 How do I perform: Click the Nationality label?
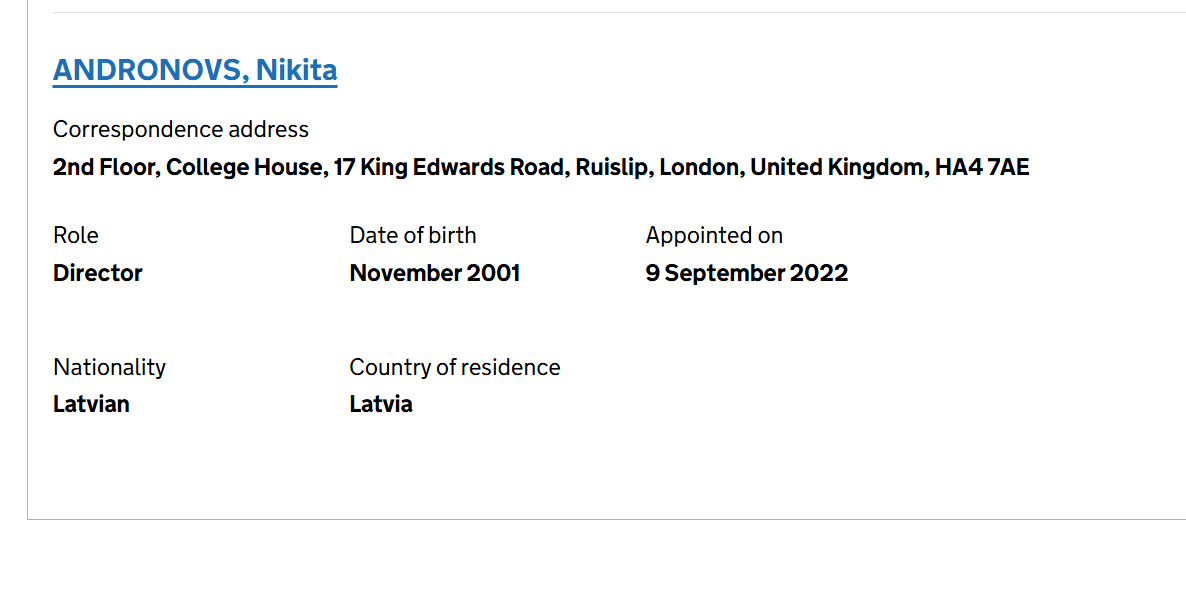[109, 367]
